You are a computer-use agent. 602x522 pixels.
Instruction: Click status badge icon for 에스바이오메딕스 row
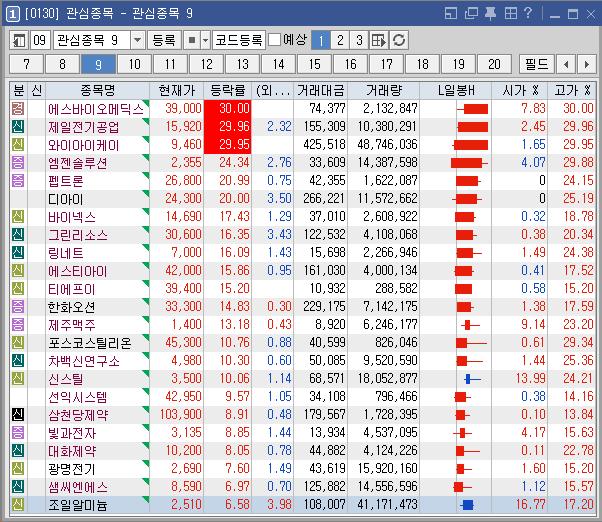click(x=18, y=108)
